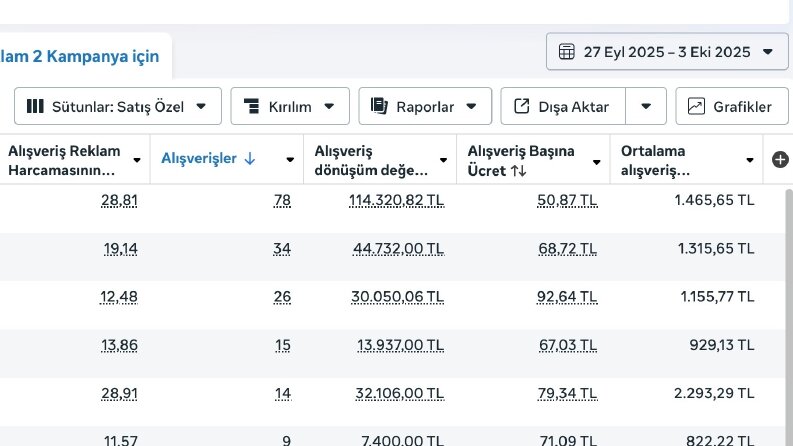Click the purchases value 78
This screenshot has height=446, width=793.
click(282, 200)
